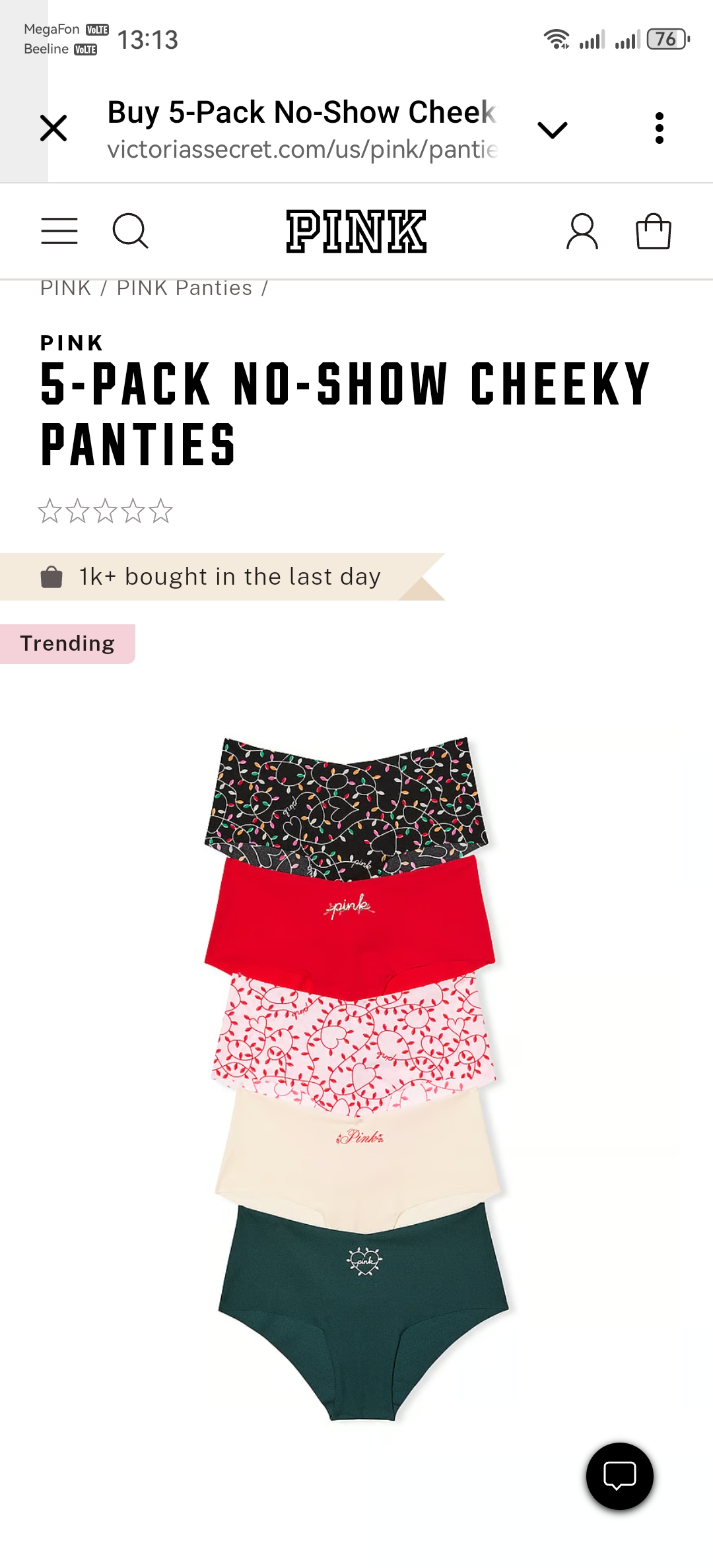Tap the 1k+ bought banner
Image resolution: width=713 pixels, height=1568 pixels.
pyautogui.click(x=222, y=577)
